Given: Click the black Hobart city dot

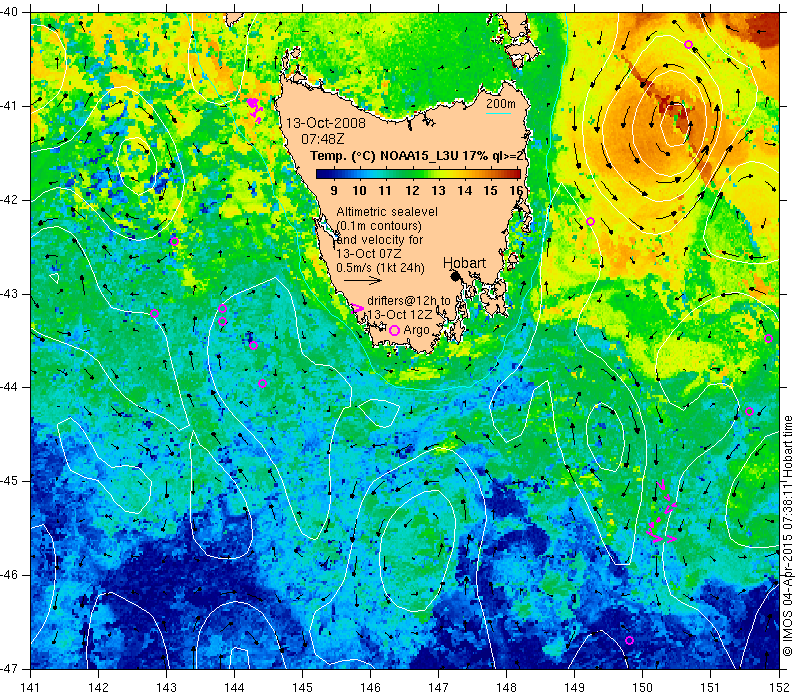Looking at the screenshot, I should coord(455,276).
